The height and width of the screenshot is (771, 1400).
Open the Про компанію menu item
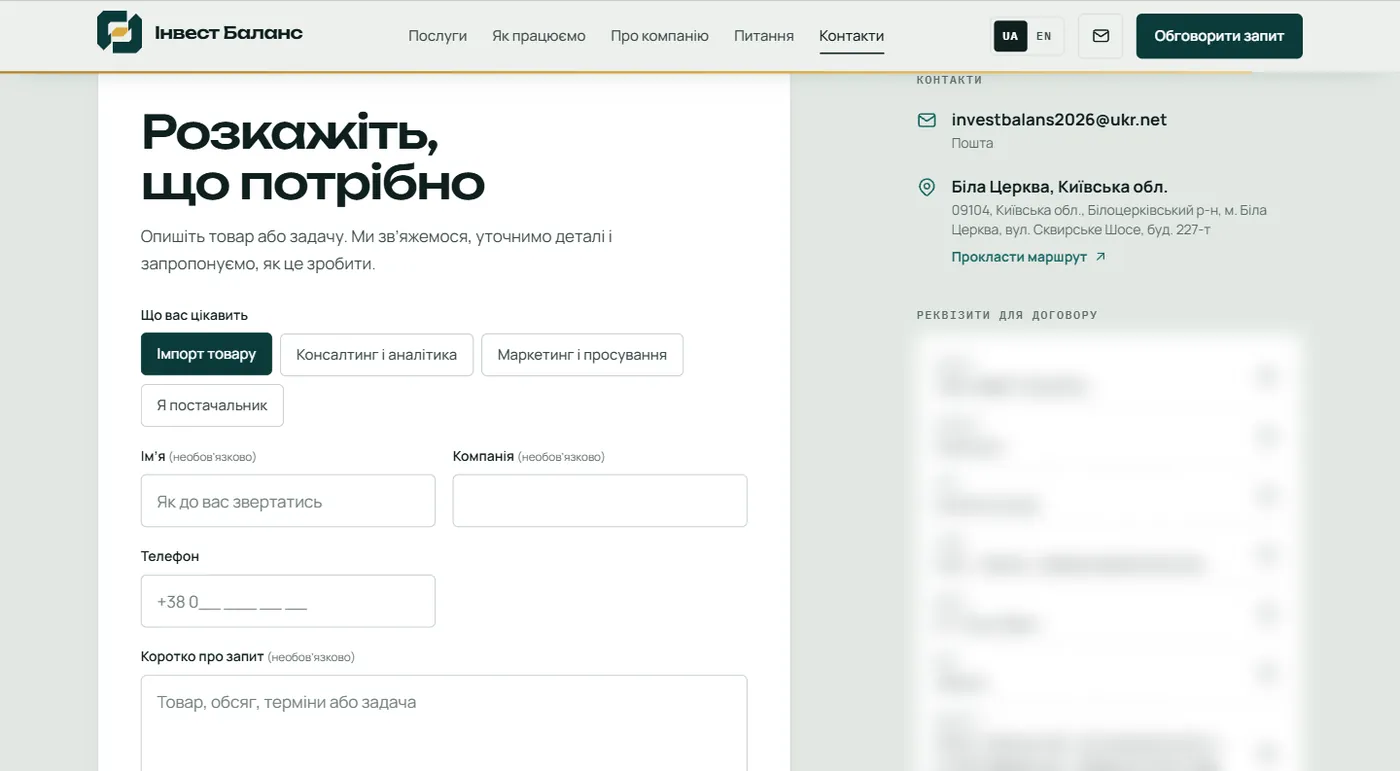[x=660, y=36]
